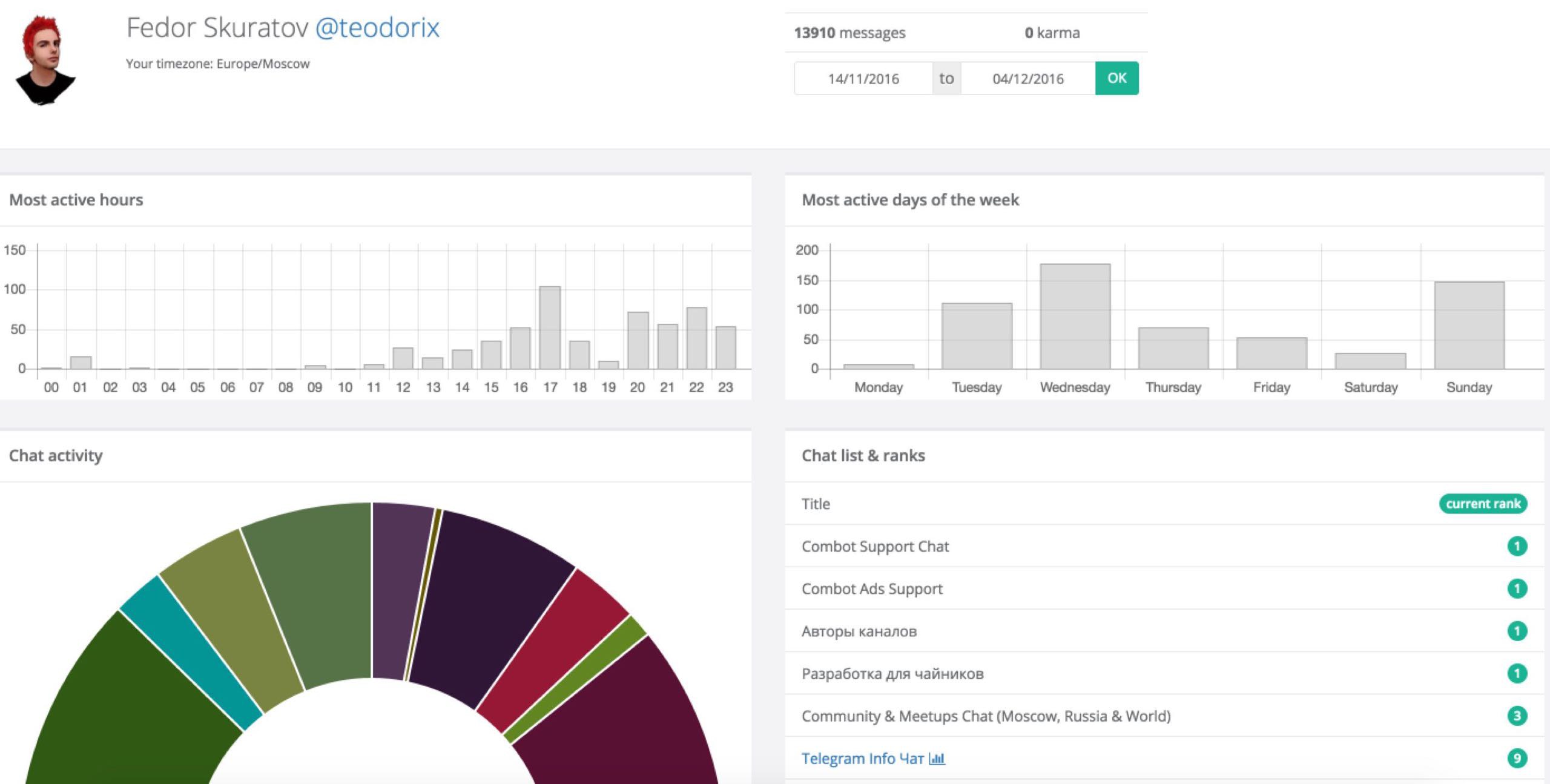
Task: Click rank badge 1 for Авторы каналов
Action: pos(1517,631)
